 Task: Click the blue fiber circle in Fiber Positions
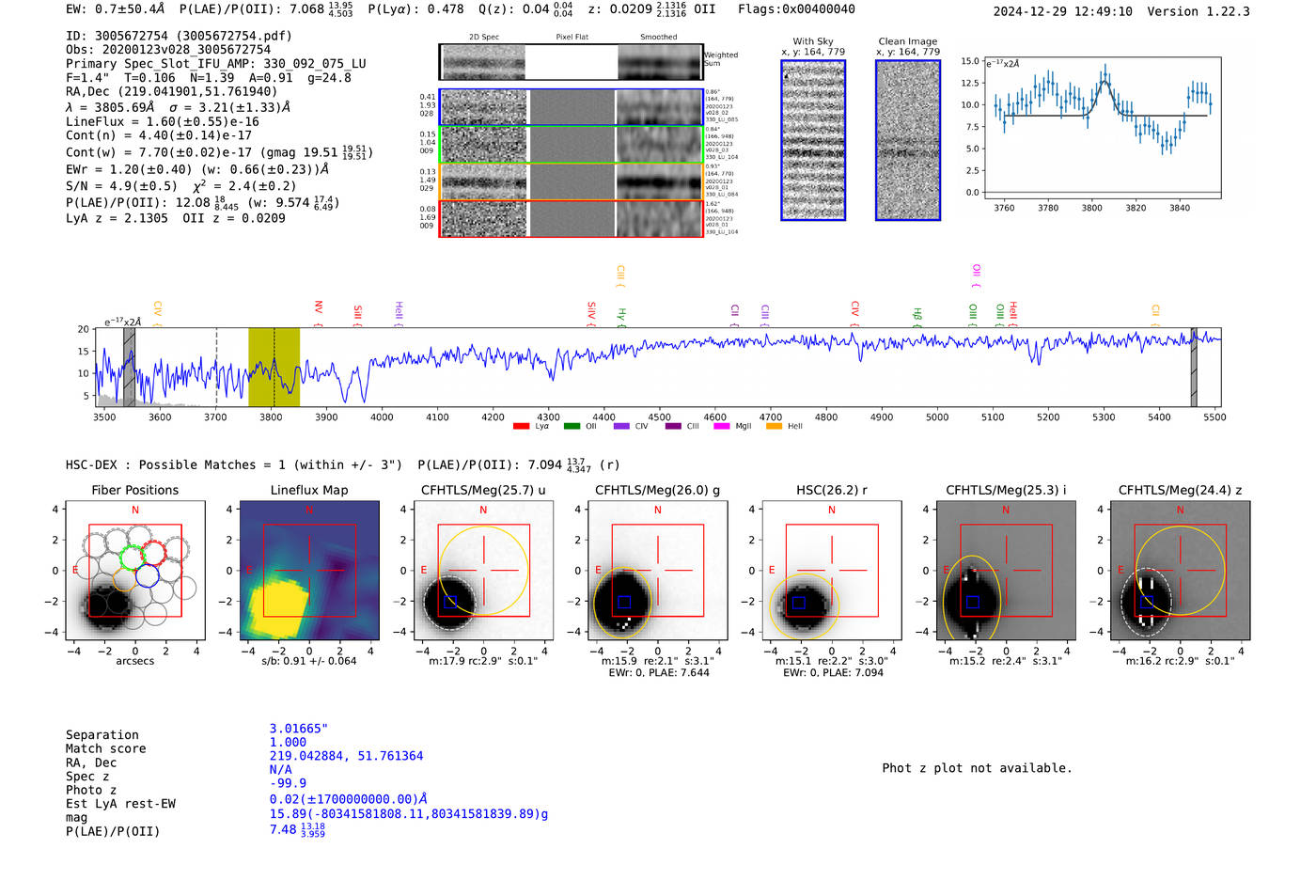pyautogui.click(x=147, y=575)
